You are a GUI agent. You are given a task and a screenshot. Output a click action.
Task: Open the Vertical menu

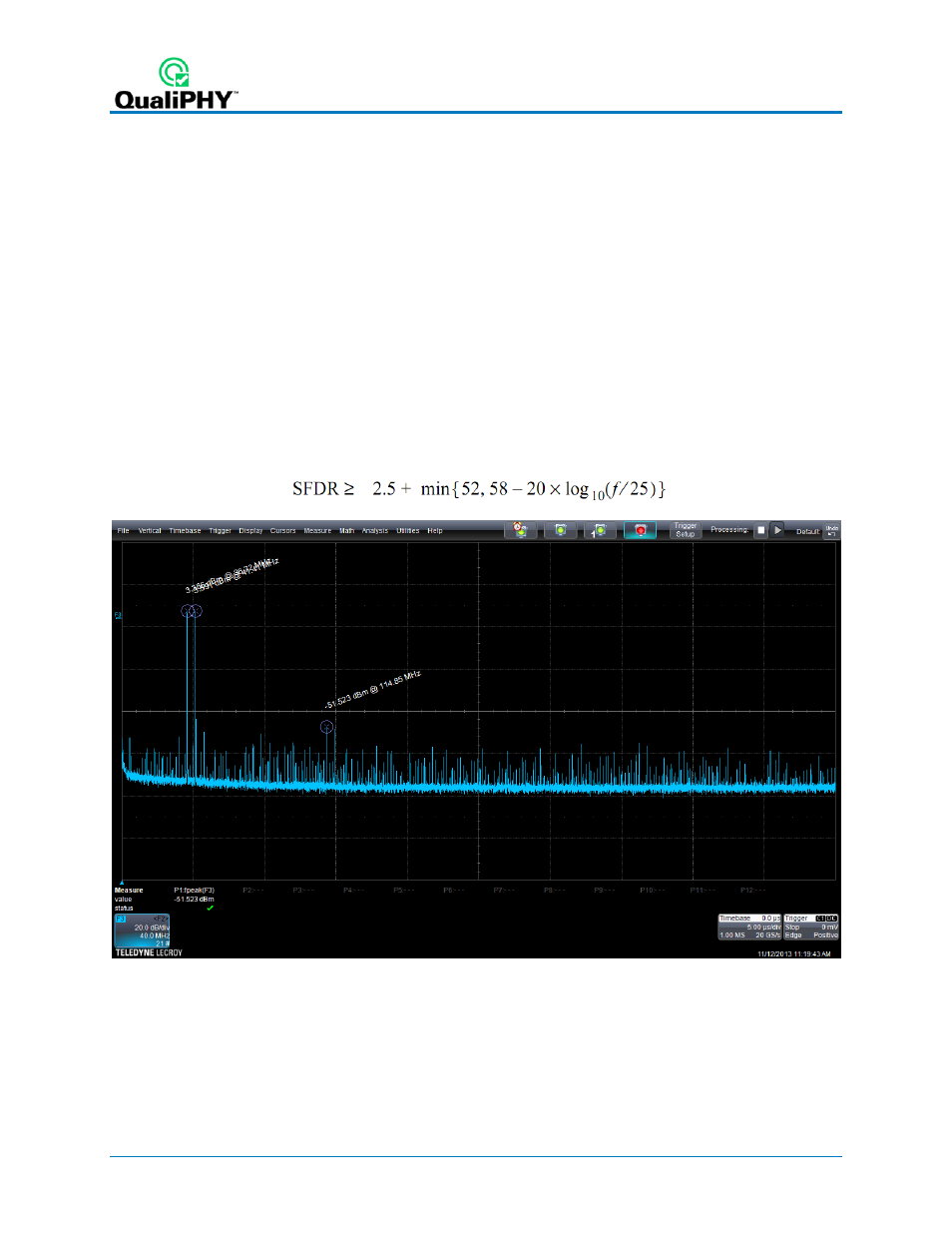coord(150,531)
